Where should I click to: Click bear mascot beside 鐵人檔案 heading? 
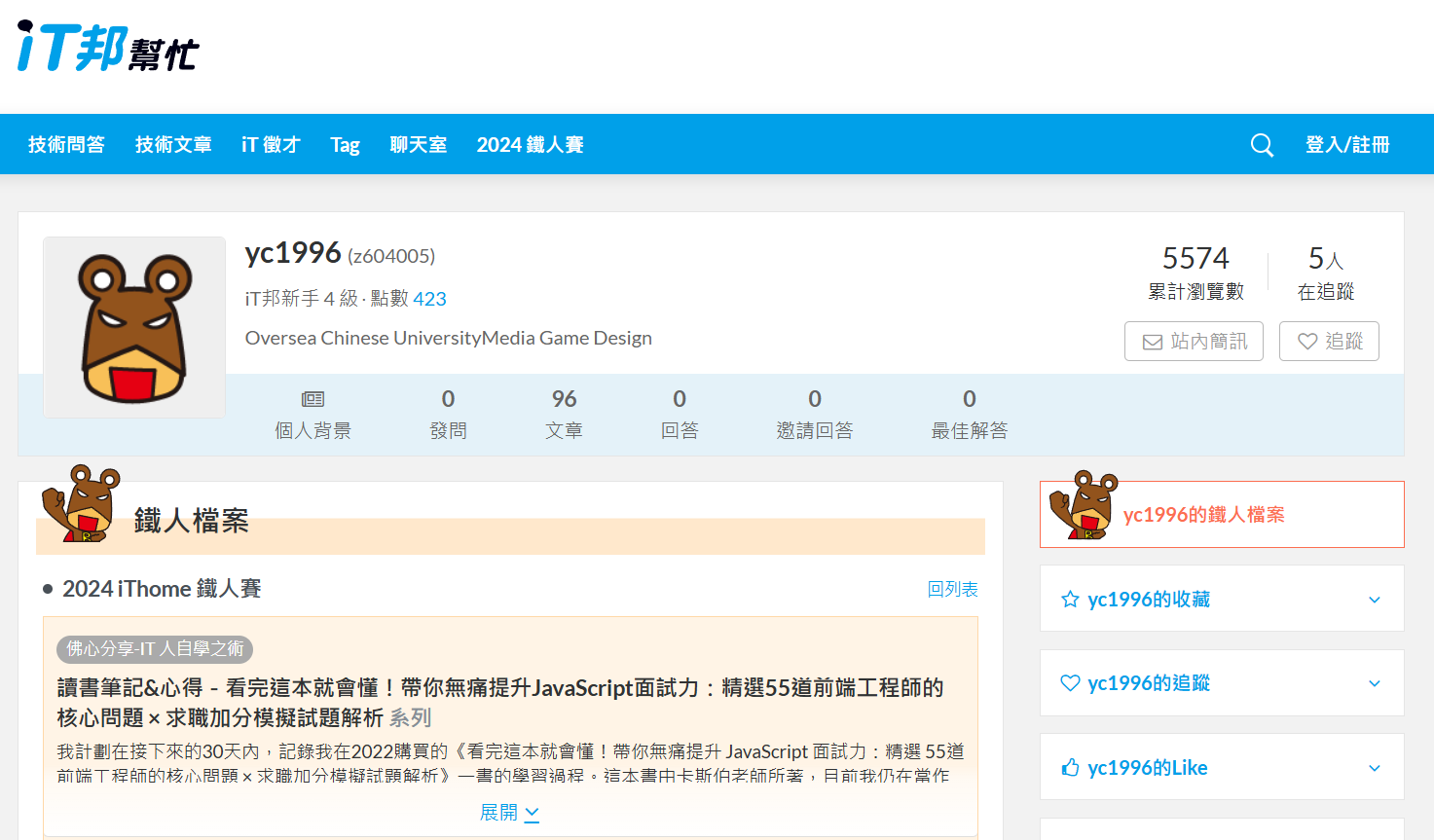coord(81,503)
